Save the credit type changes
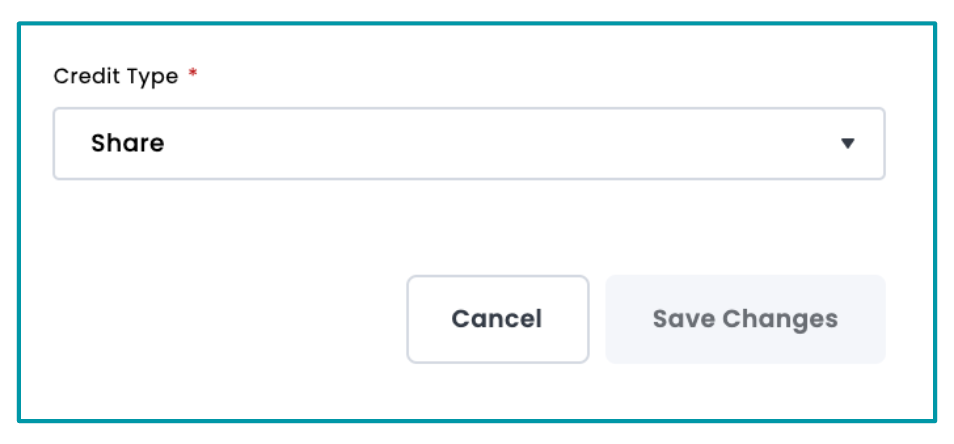The height and width of the screenshot is (444, 954). [745, 319]
